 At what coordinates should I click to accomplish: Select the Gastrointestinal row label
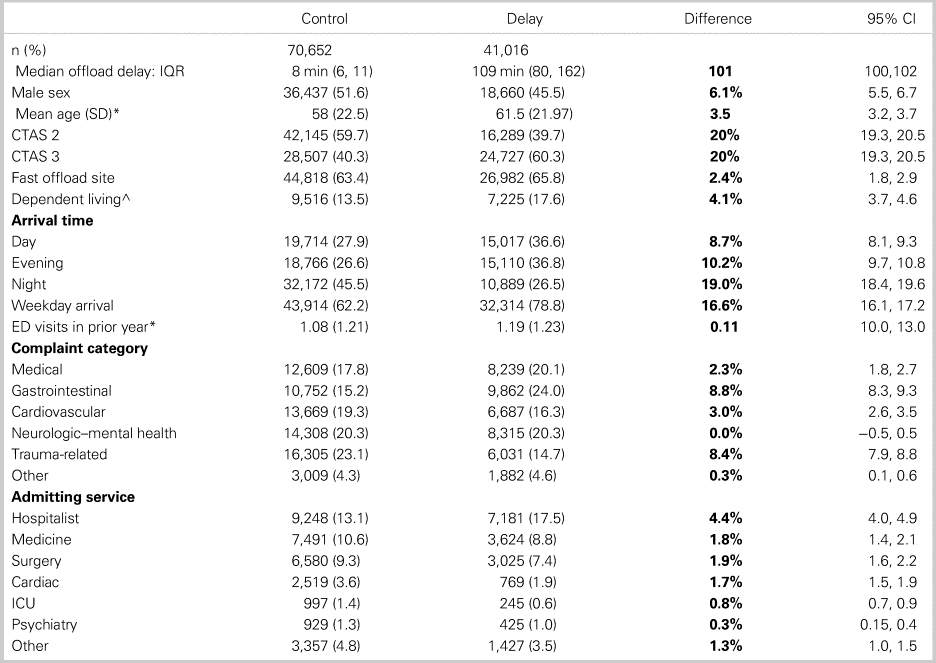[61, 391]
